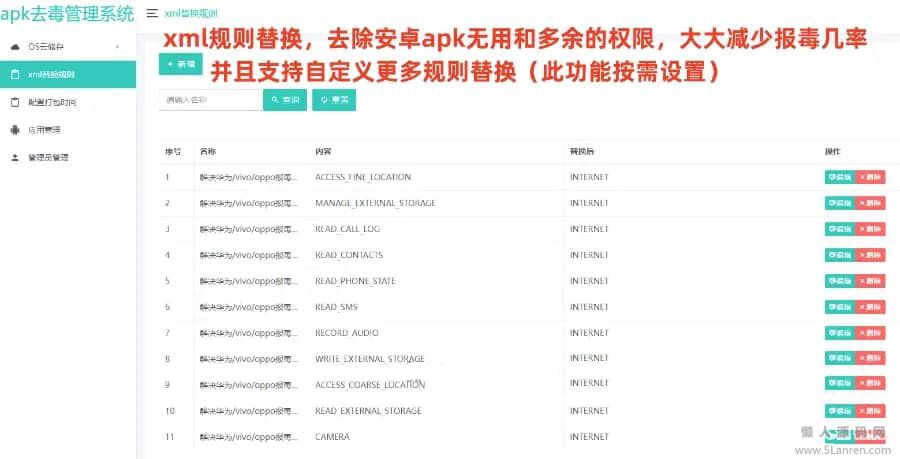Expand the OS云储存 submenu arrow
The width and height of the screenshot is (900, 459).
click(118, 46)
